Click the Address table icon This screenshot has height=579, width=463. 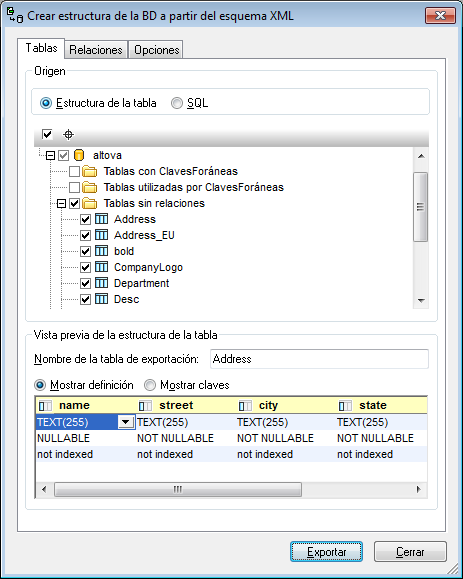click(x=102, y=219)
